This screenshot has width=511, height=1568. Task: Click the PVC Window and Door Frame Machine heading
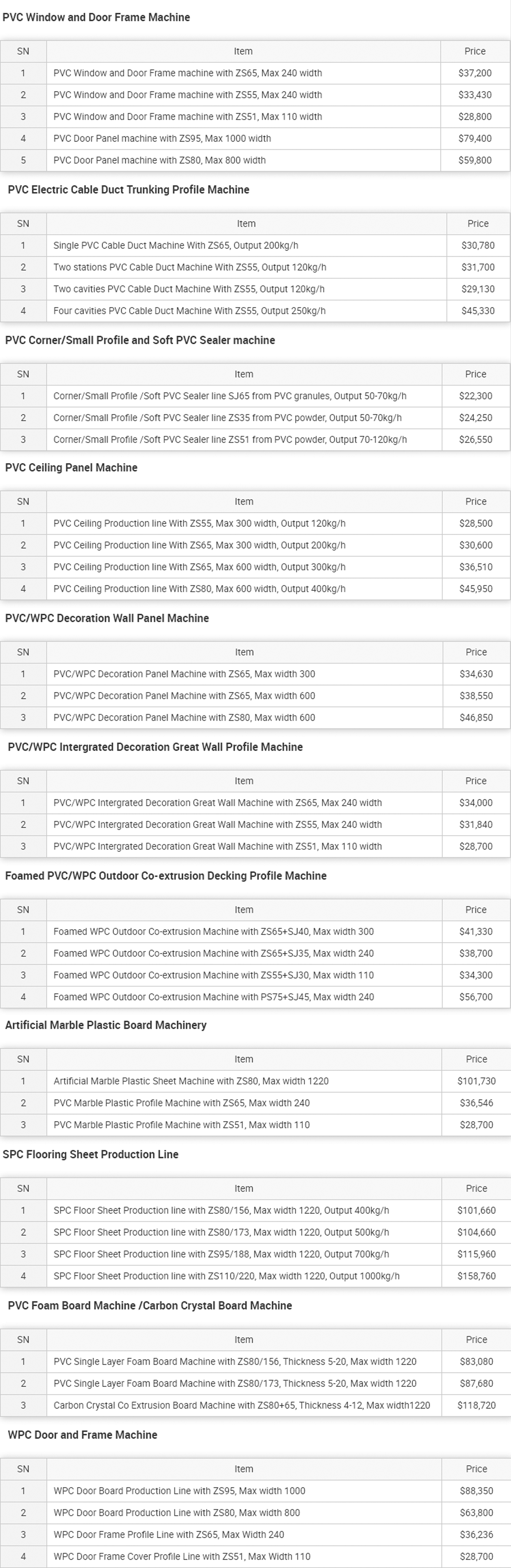[96, 17]
